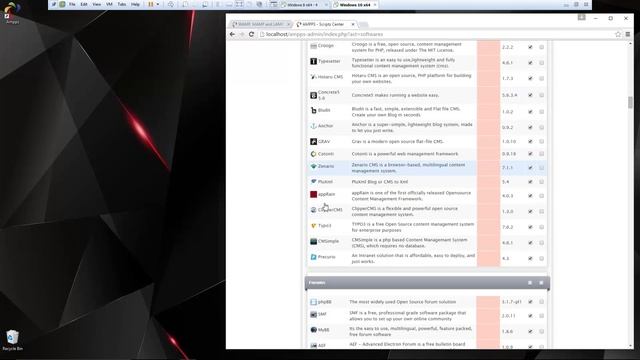This screenshot has width=640, height=360.
Task: Open the browser hamburger menu
Action: tap(628, 34)
